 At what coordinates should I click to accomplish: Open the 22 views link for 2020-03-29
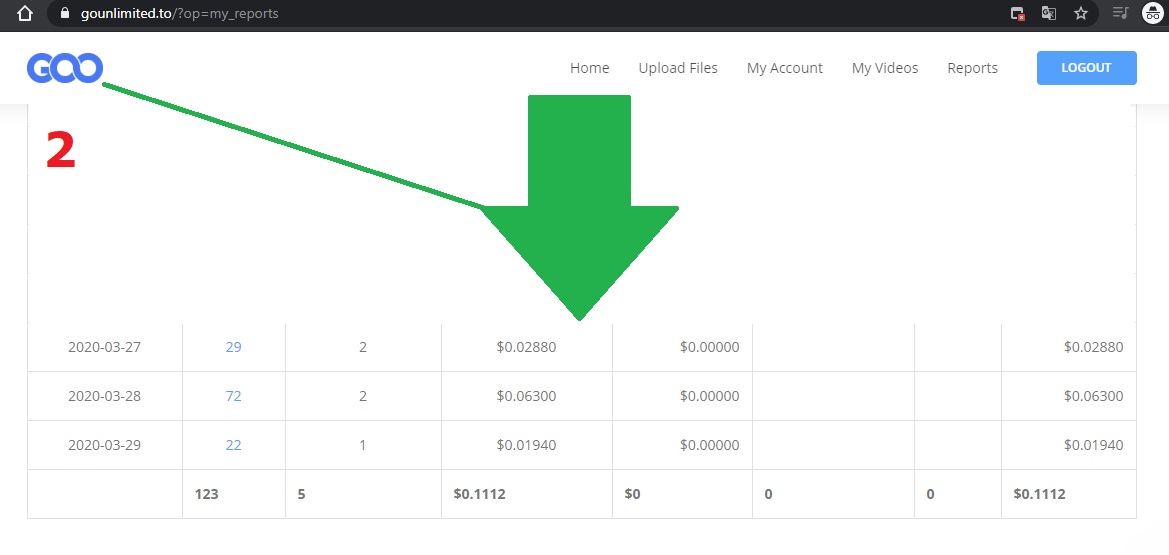(233, 445)
